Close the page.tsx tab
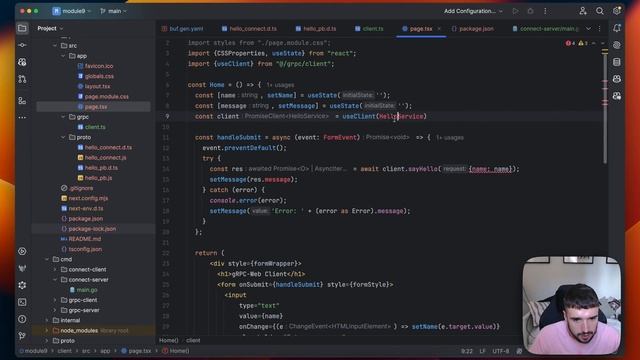The width and height of the screenshot is (640, 360). tap(439, 29)
